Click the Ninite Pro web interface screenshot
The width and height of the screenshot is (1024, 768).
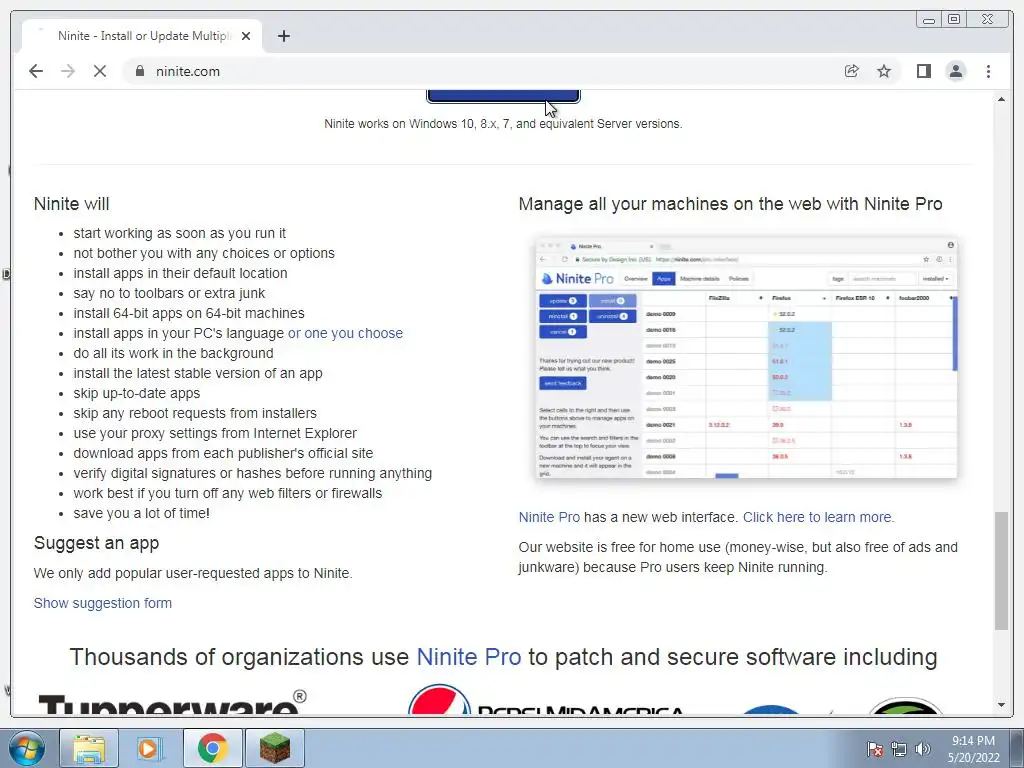pyautogui.click(x=746, y=357)
